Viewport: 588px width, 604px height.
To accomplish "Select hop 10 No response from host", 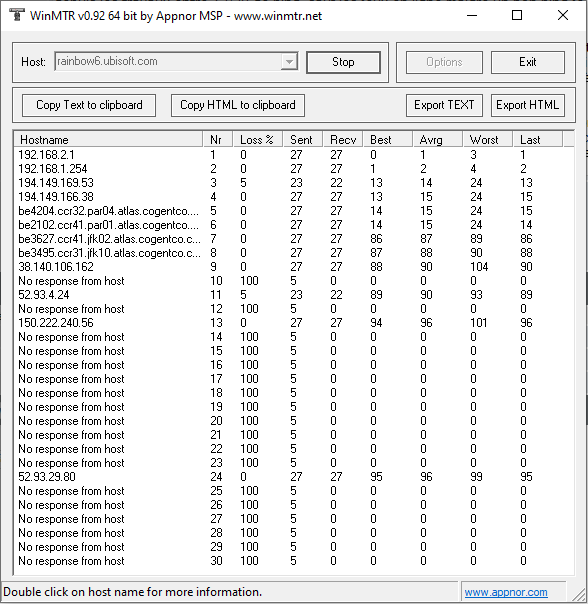I will pyautogui.click(x=294, y=281).
